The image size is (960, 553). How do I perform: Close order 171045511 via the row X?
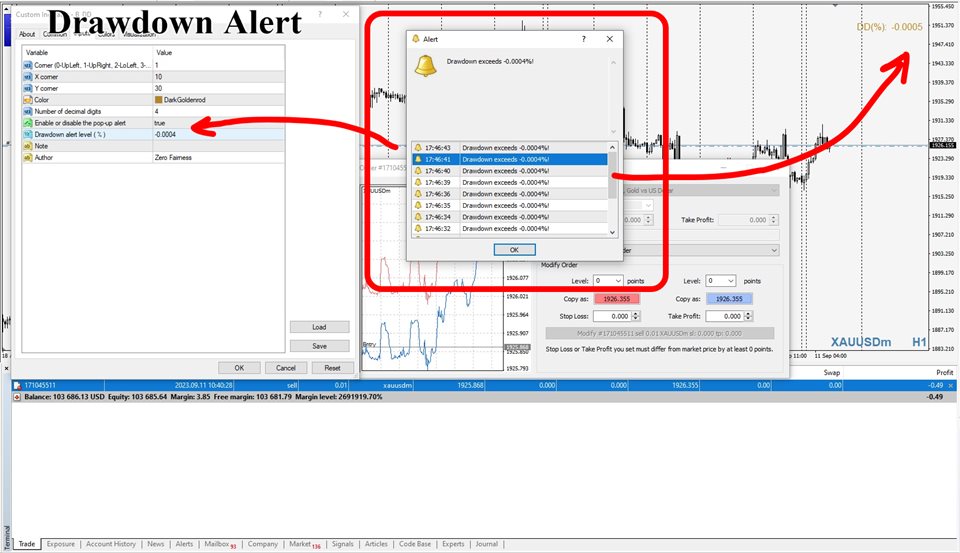951,385
